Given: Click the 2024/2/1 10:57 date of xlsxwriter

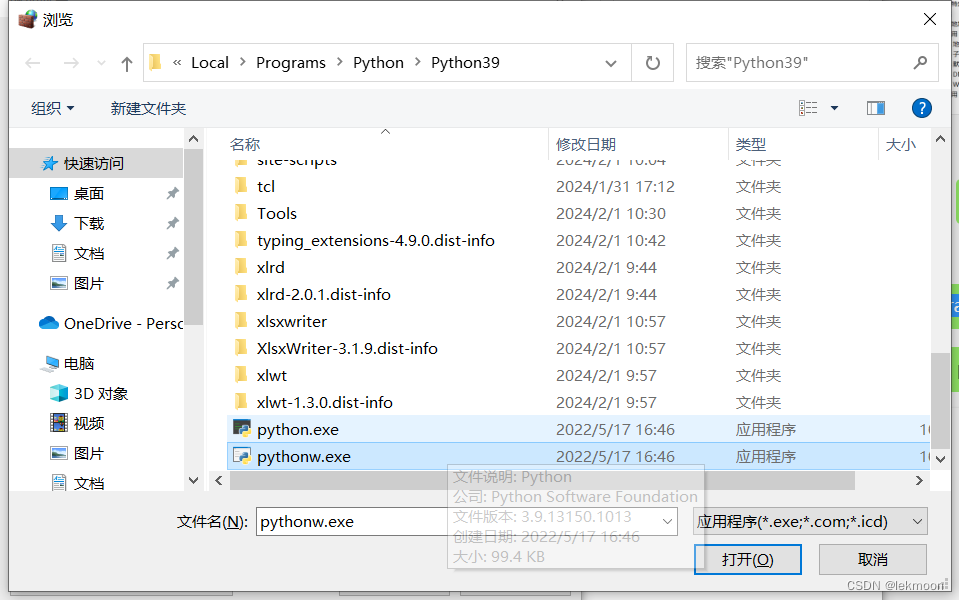Looking at the screenshot, I should (610, 322).
